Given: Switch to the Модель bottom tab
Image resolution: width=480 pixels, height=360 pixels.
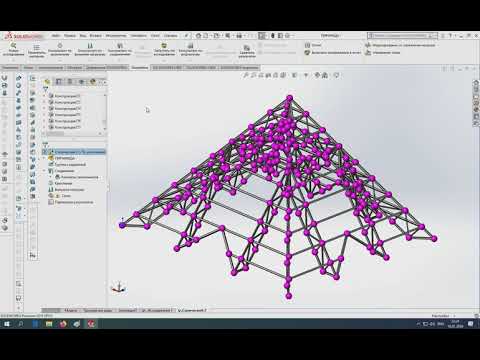Looking at the screenshot, I should click(70, 310).
